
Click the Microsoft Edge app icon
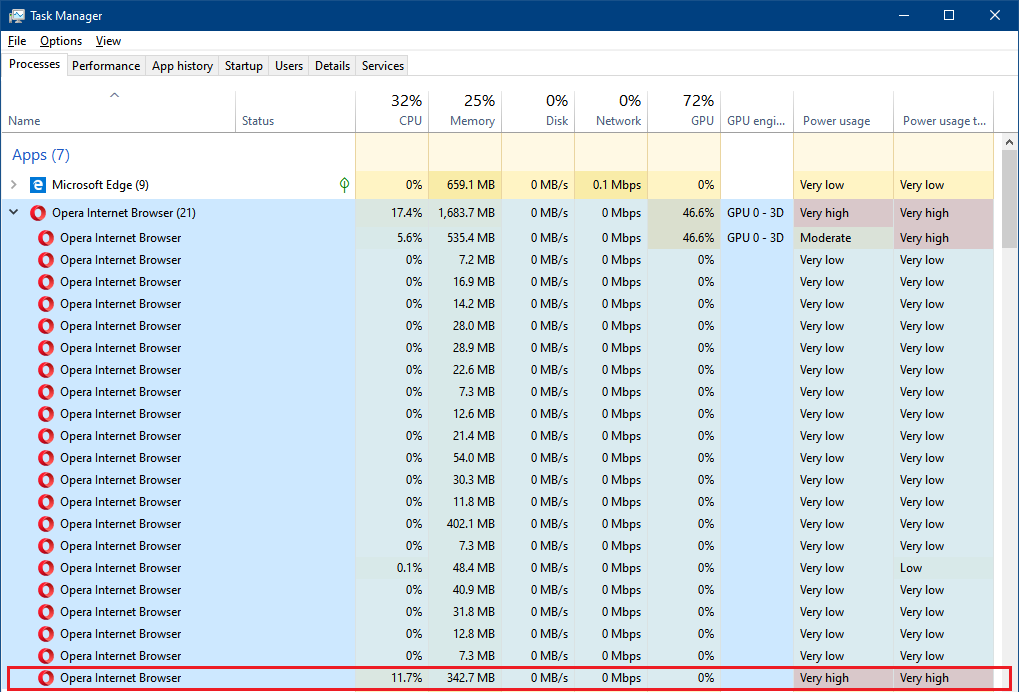38,185
